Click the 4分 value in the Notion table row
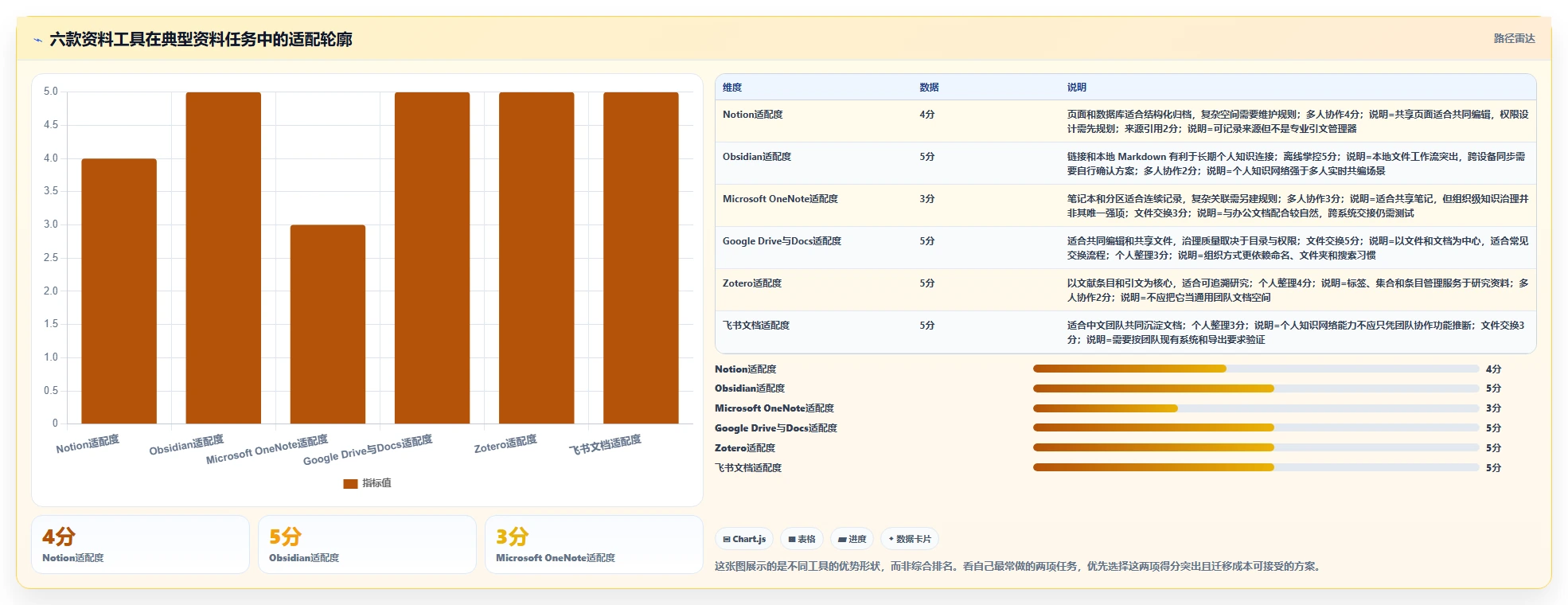Viewport: 1568px width, 605px height. pyautogui.click(x=926, y=115)
